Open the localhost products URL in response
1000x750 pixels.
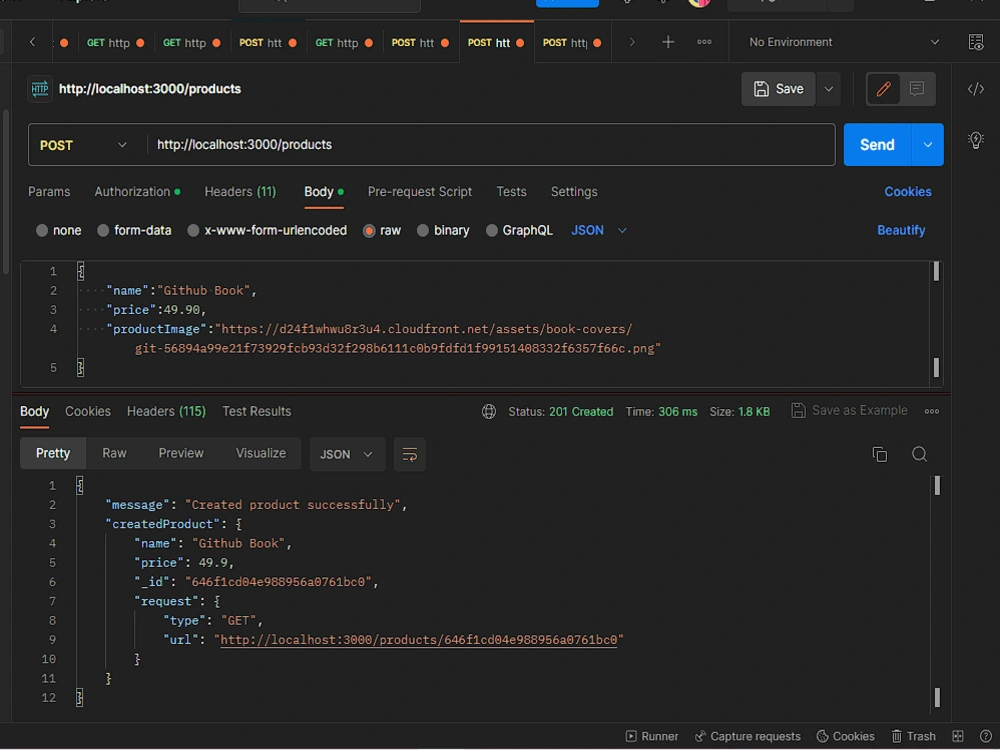coord(419,640)
